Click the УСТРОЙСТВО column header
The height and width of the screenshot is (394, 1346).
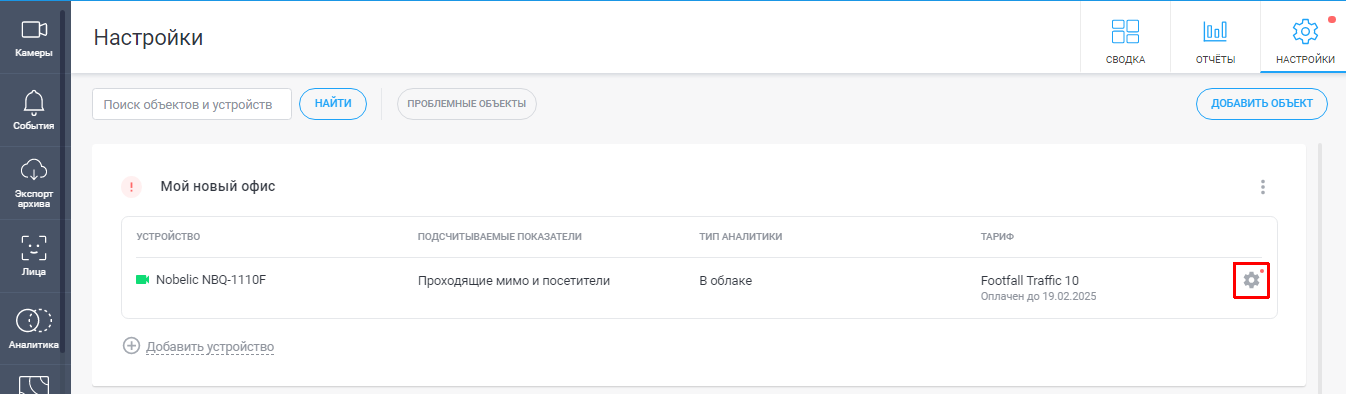[x=169, y=237]
